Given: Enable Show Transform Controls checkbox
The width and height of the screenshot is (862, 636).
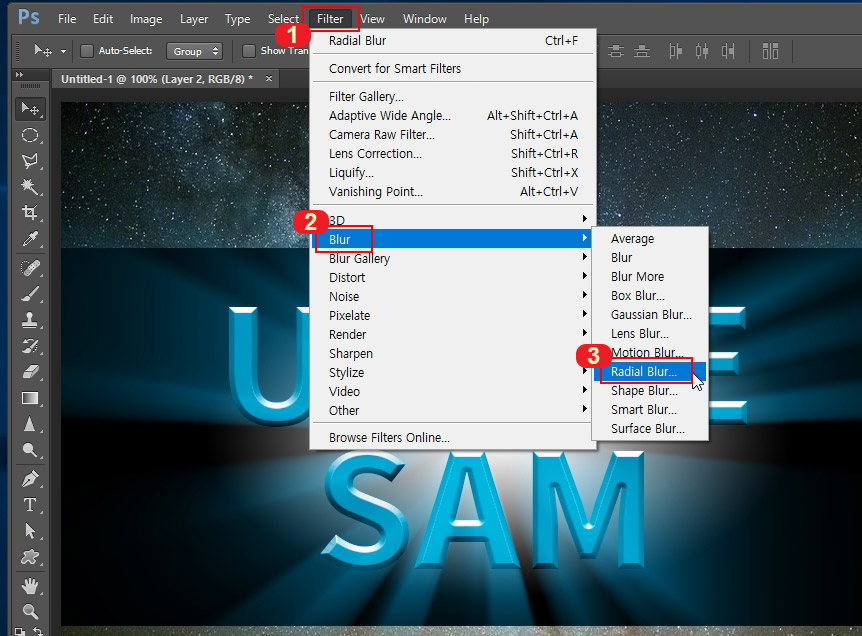Looking at the screenshot, I should point(249,51).
